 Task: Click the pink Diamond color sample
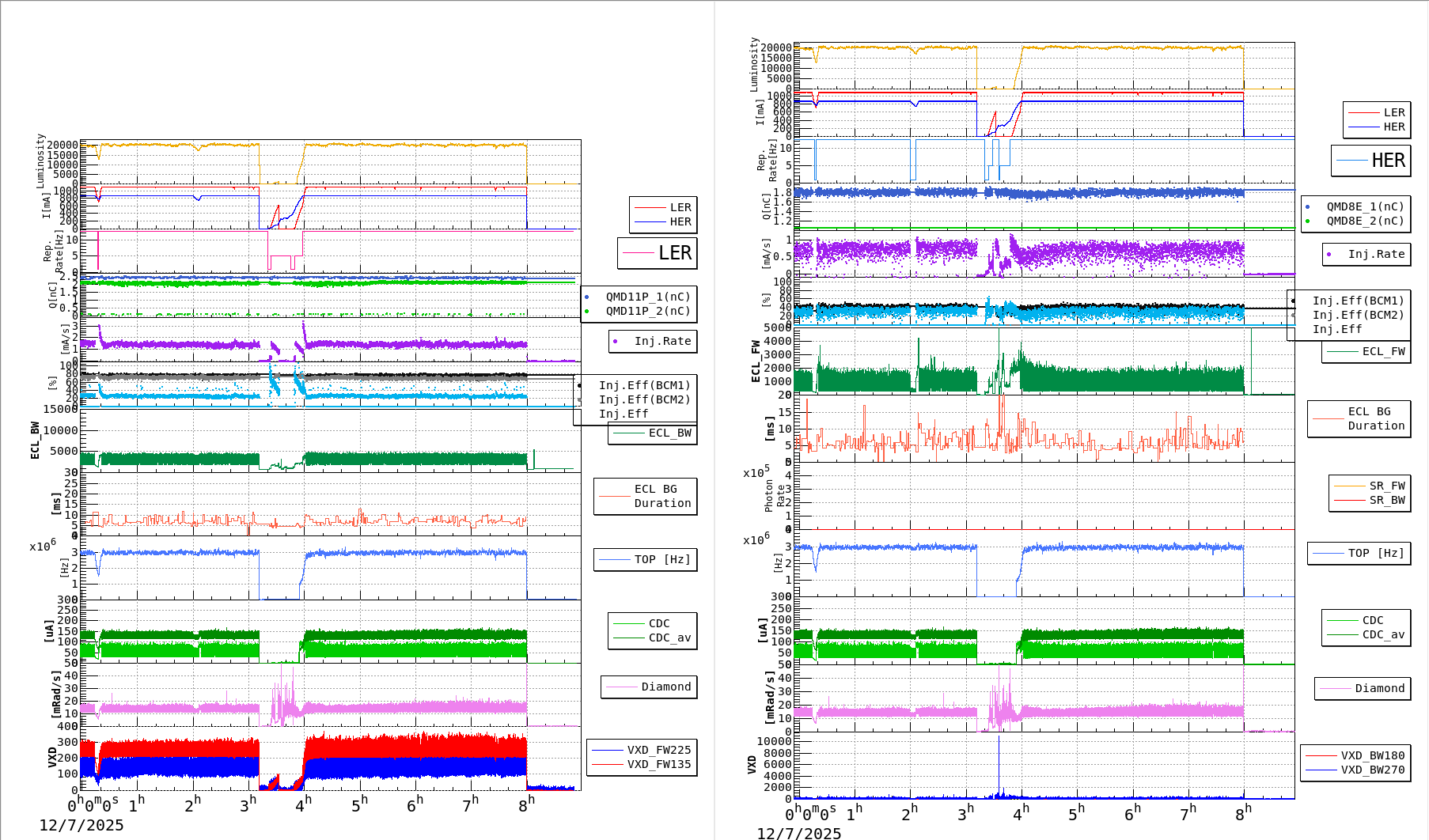624,687
